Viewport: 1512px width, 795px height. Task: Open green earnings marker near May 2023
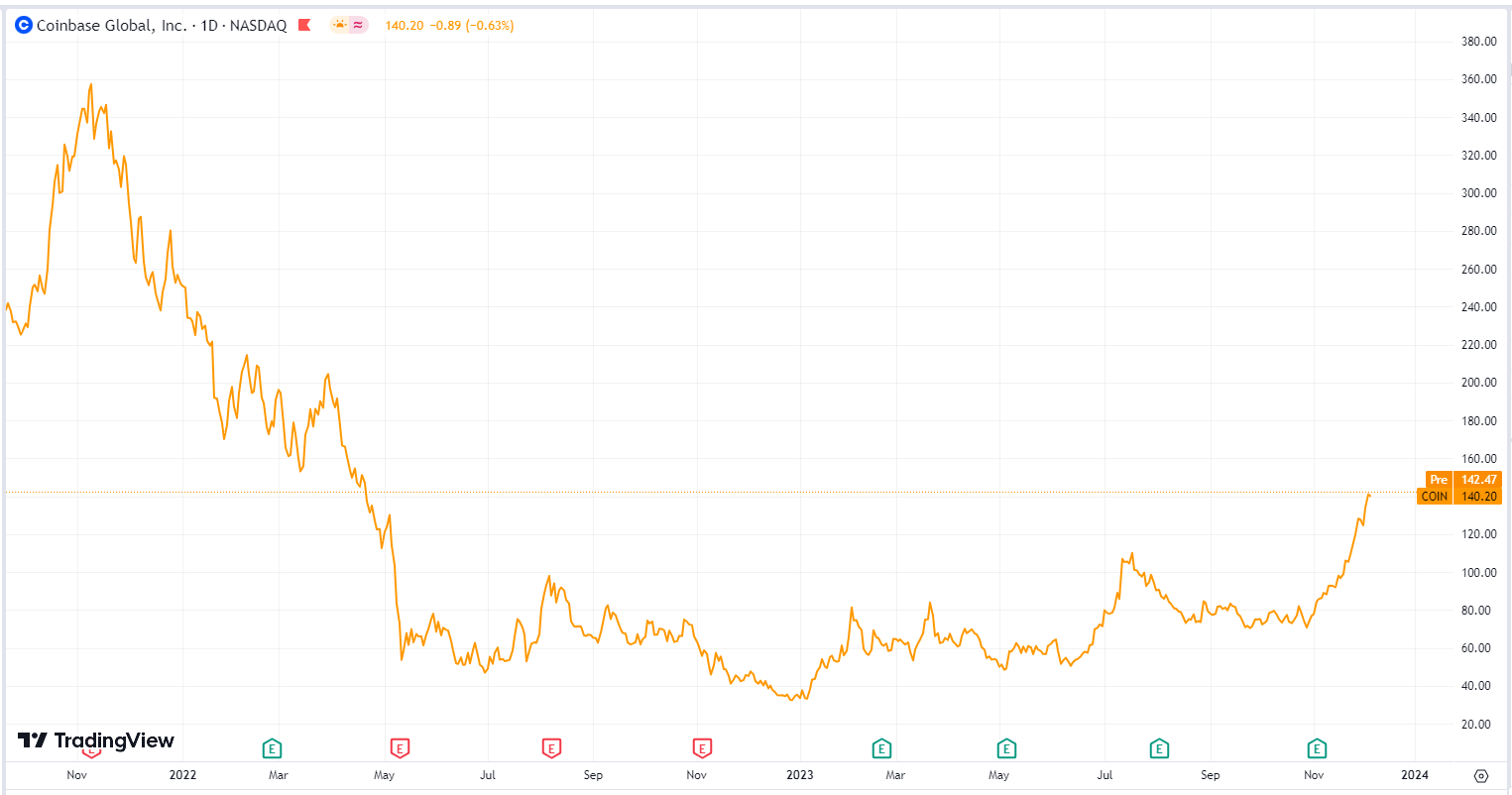(x=1006, y=748)
